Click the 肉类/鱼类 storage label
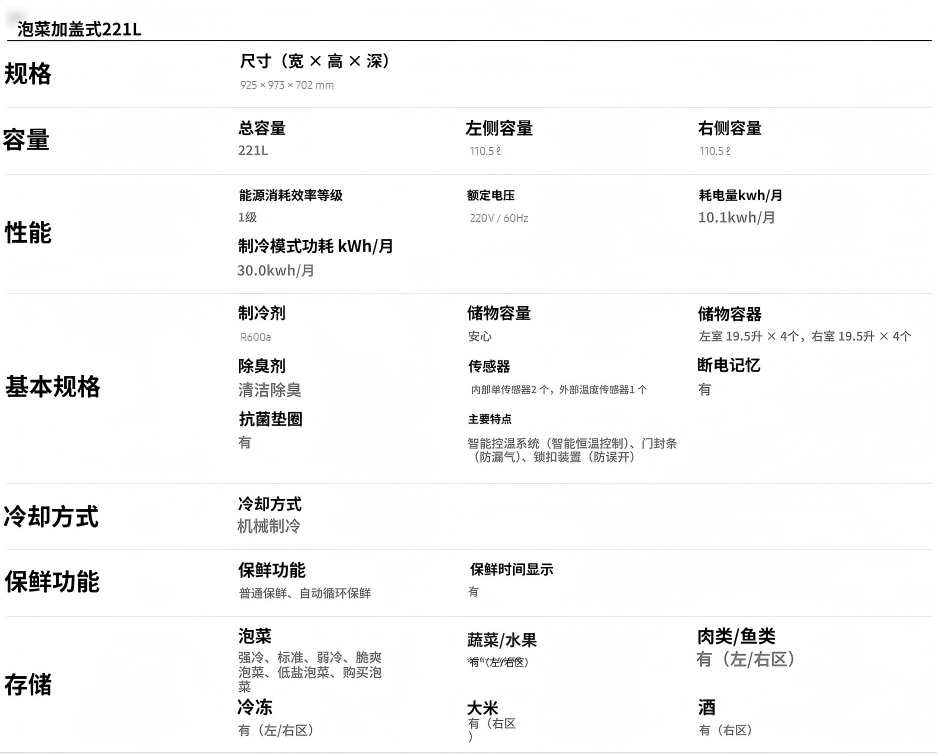937x754 pixels. click(x=736, y=636)
